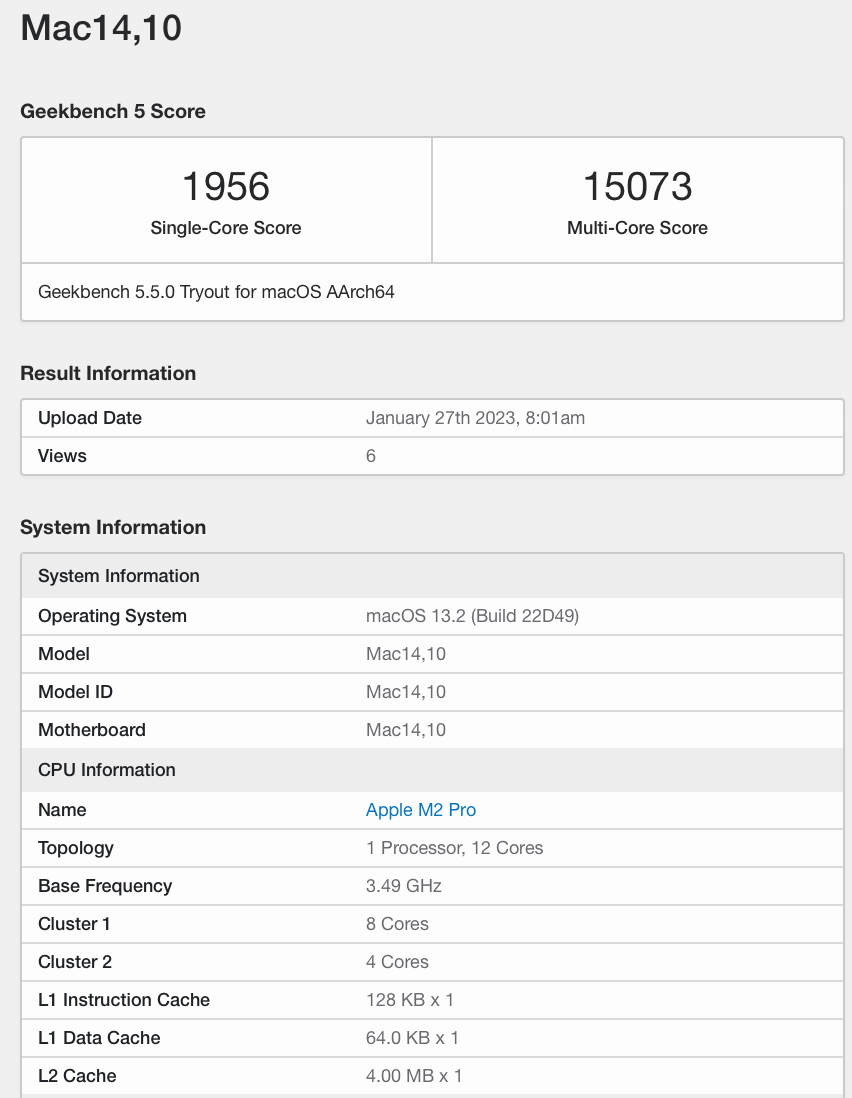Click the System Information table header row
Viewport: 852px width, 1098px height.
[x=432, y=576]
